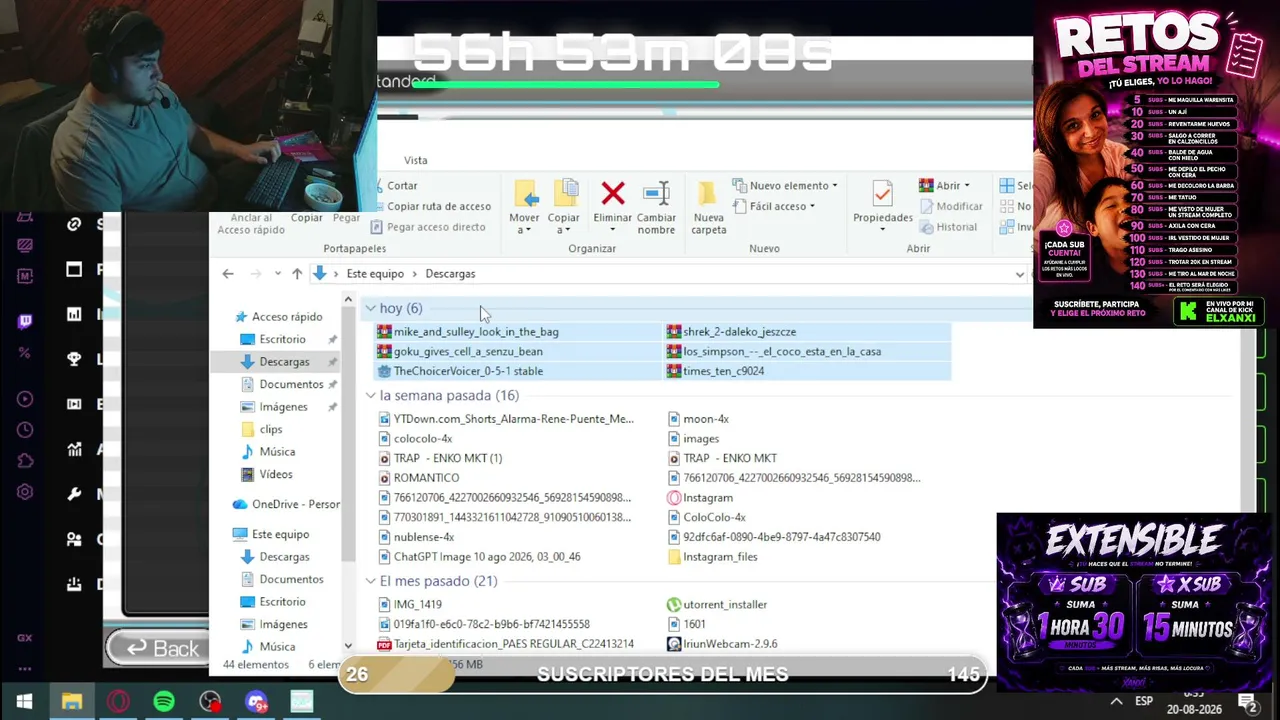Open Windows Start menu
This screenshot has width=1280, height=720.
pos(24,702)
